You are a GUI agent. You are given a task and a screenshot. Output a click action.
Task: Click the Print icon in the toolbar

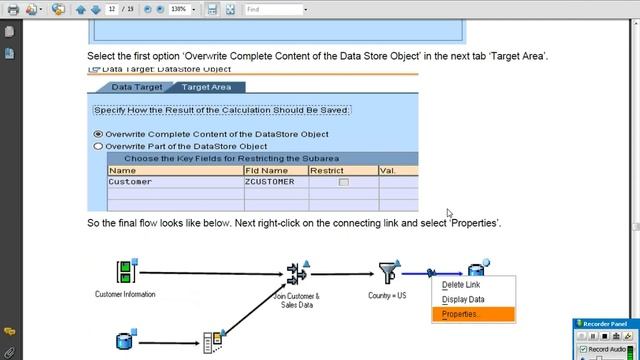[x=13, y=9]
